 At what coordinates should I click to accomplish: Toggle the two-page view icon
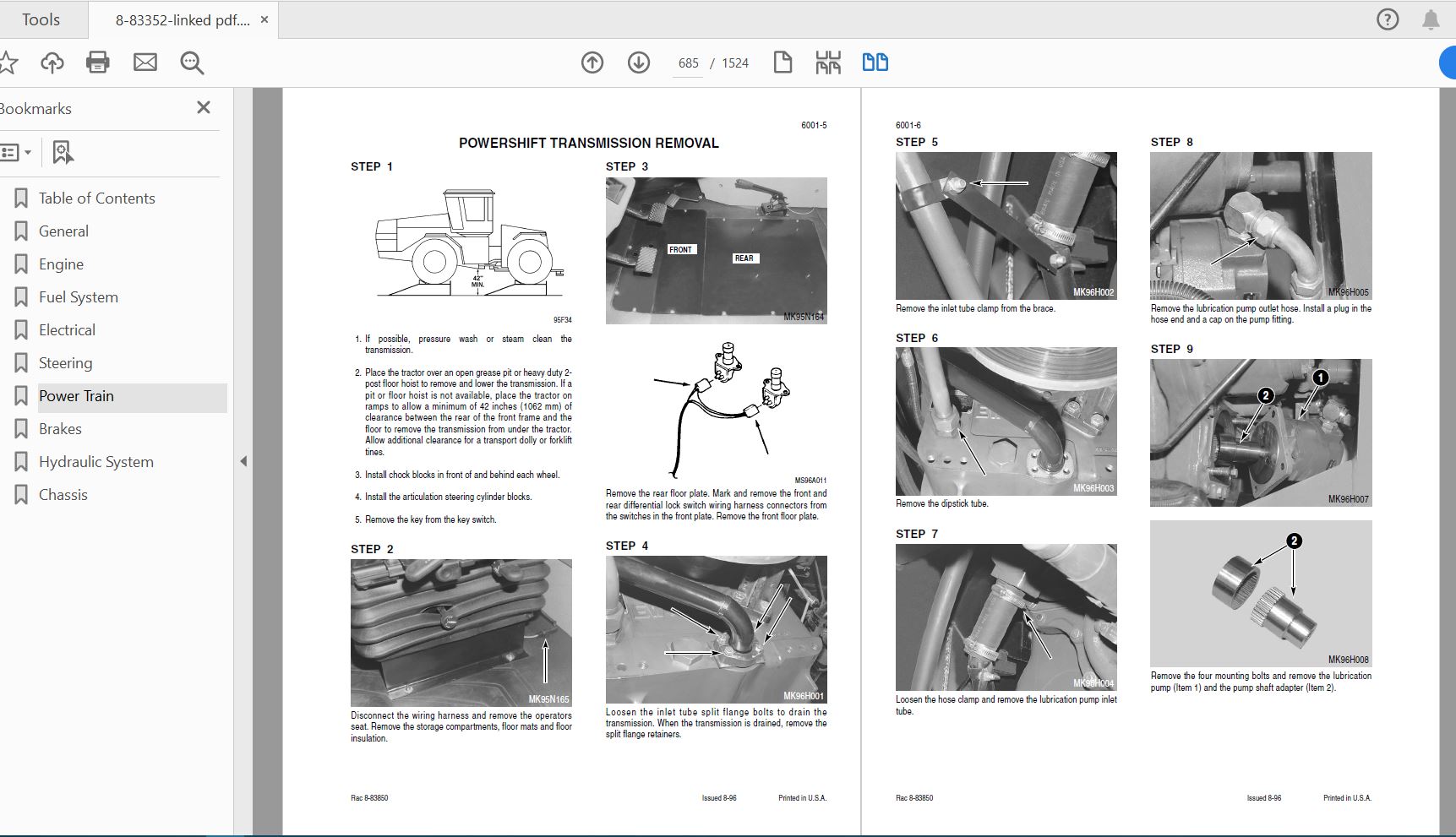coord(875,63)
